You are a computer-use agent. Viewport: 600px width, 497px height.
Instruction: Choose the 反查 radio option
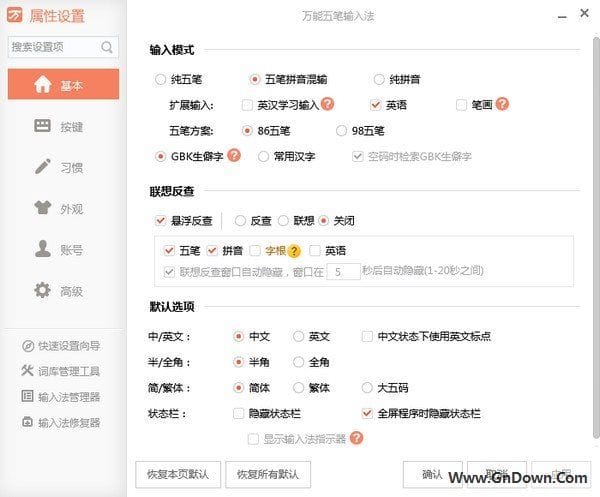tap(240, 221)
